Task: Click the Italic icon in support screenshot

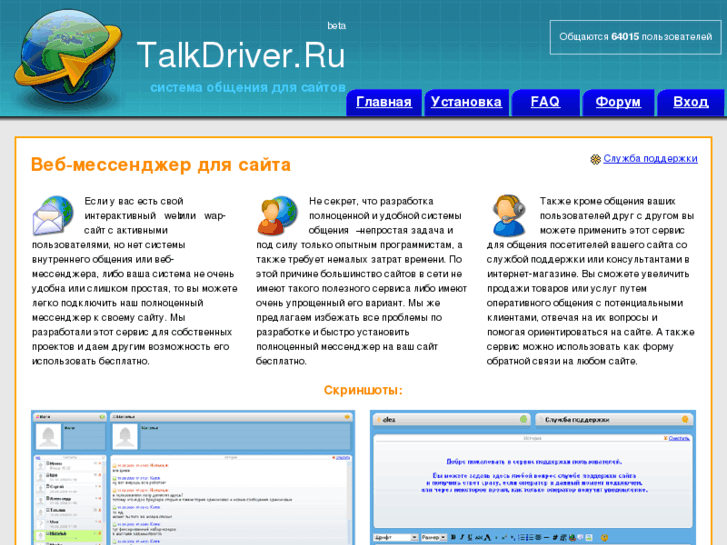Action: tap(462, 538)
